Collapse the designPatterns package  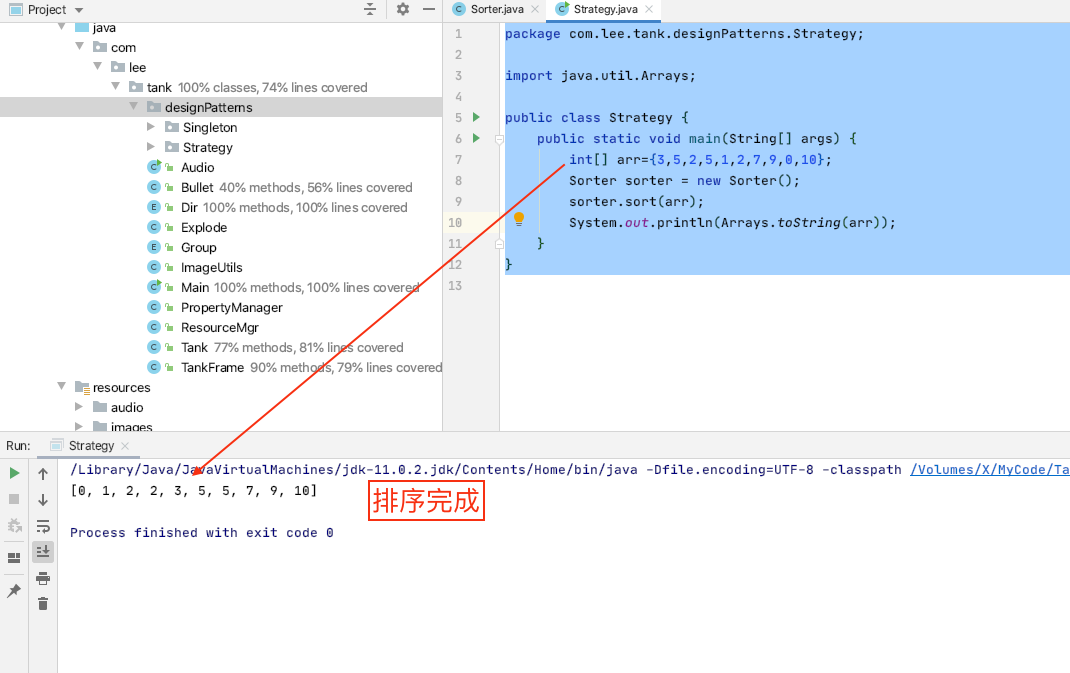[133, 107]
